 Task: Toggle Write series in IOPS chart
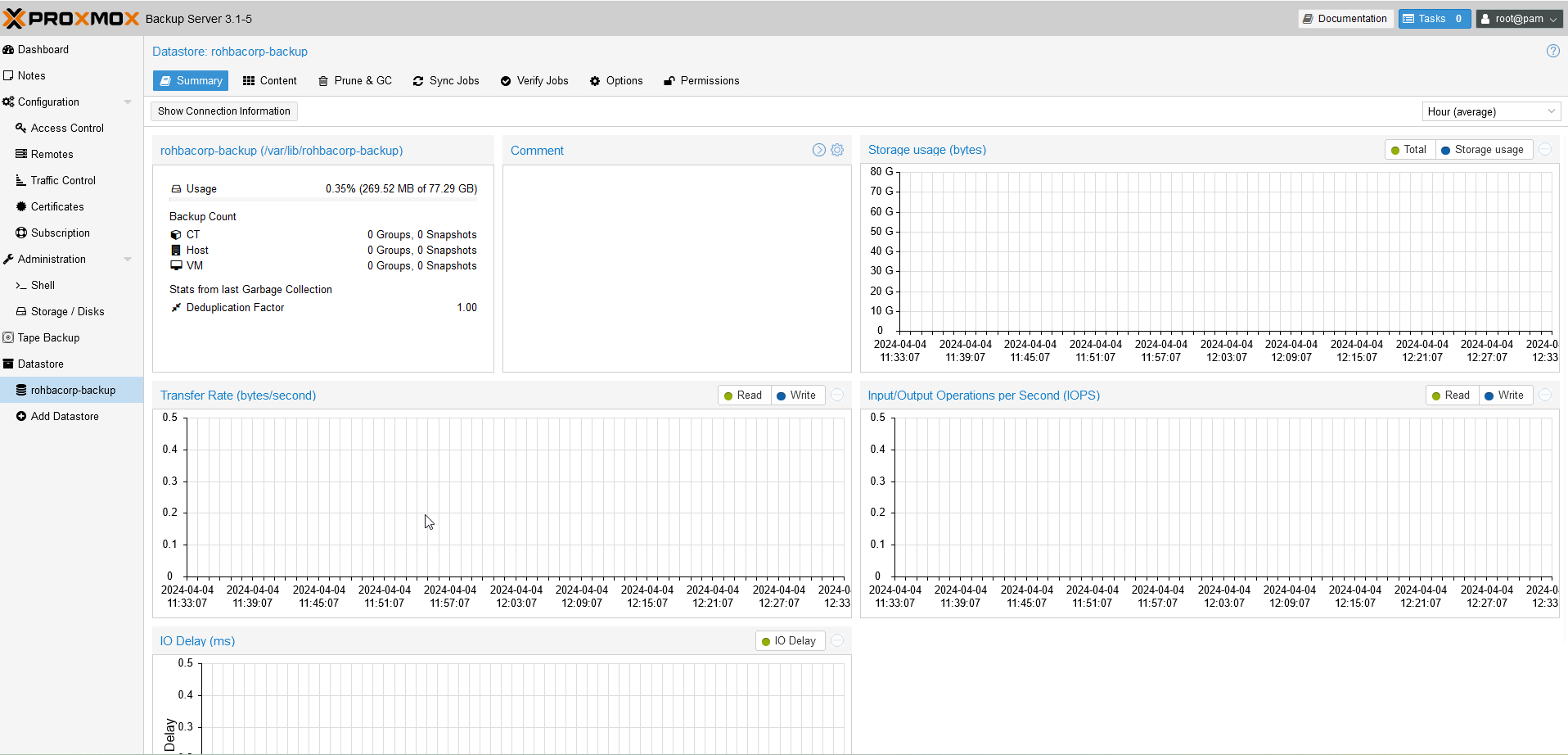click(x=1505, y=396)
